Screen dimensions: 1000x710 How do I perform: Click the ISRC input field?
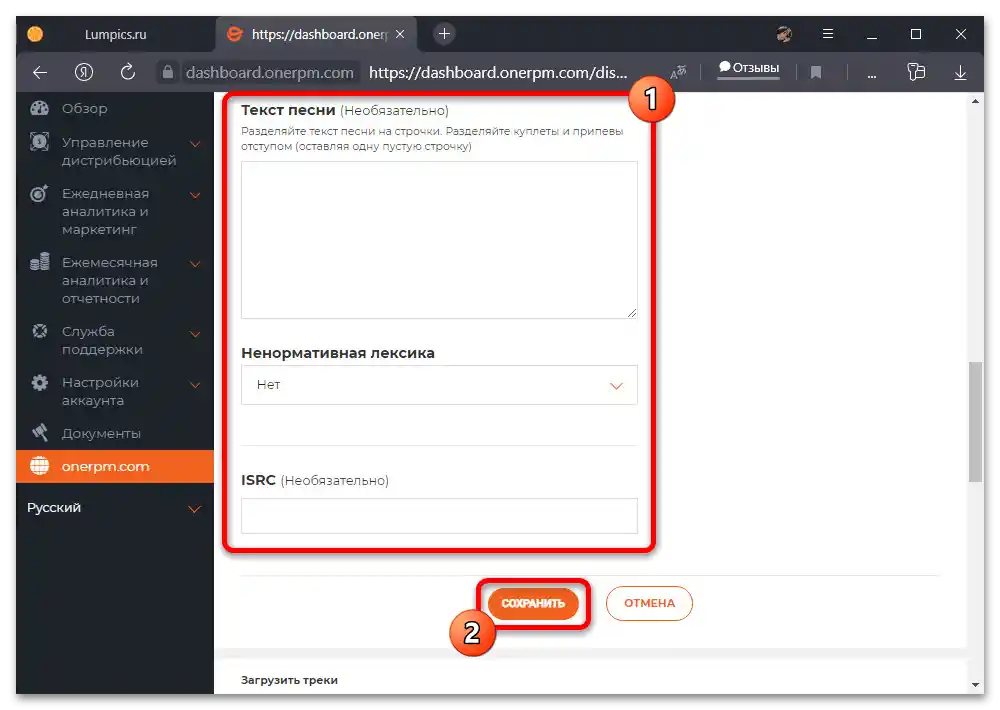coord(439,515)
